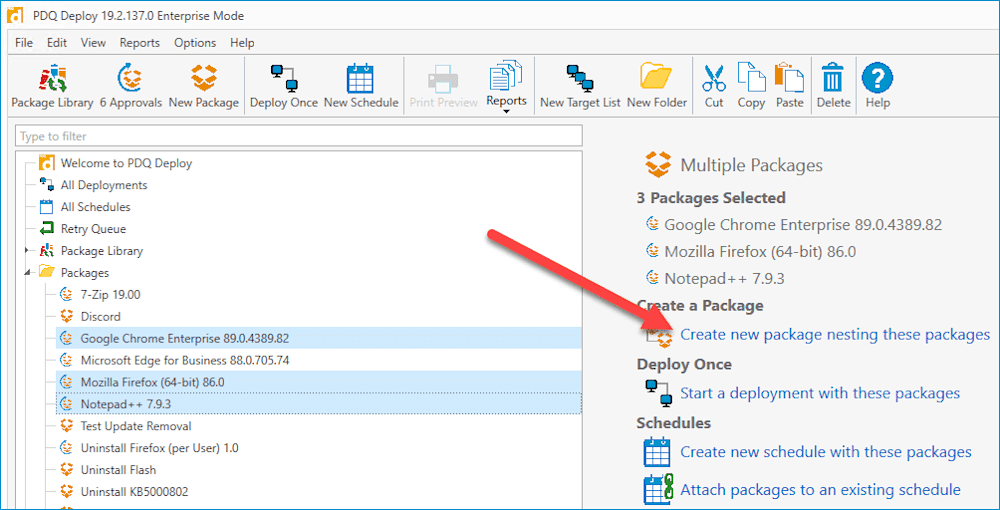Open the Reports dropdown arrow
Screen dimensions: 1000x510
(x=506, y=112)
